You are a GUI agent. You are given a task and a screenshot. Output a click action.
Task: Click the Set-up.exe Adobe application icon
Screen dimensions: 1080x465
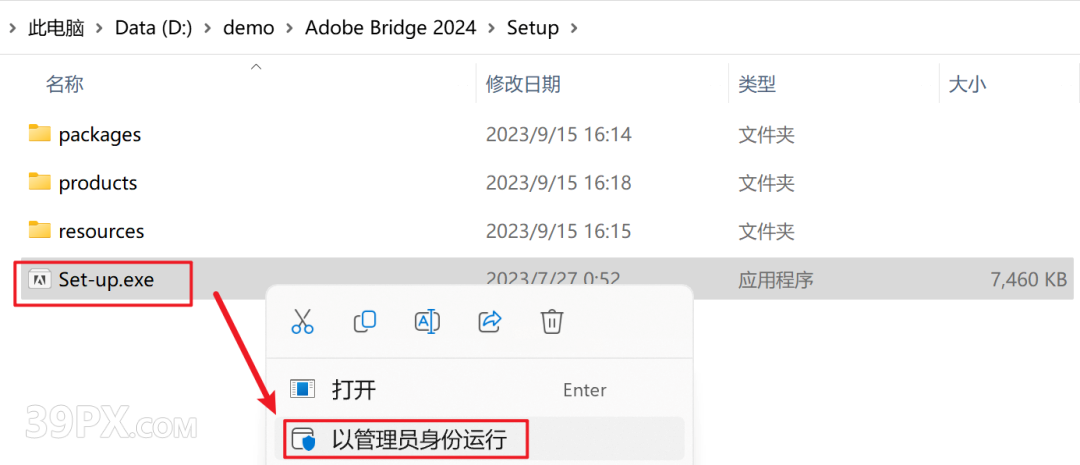[40, 279]
